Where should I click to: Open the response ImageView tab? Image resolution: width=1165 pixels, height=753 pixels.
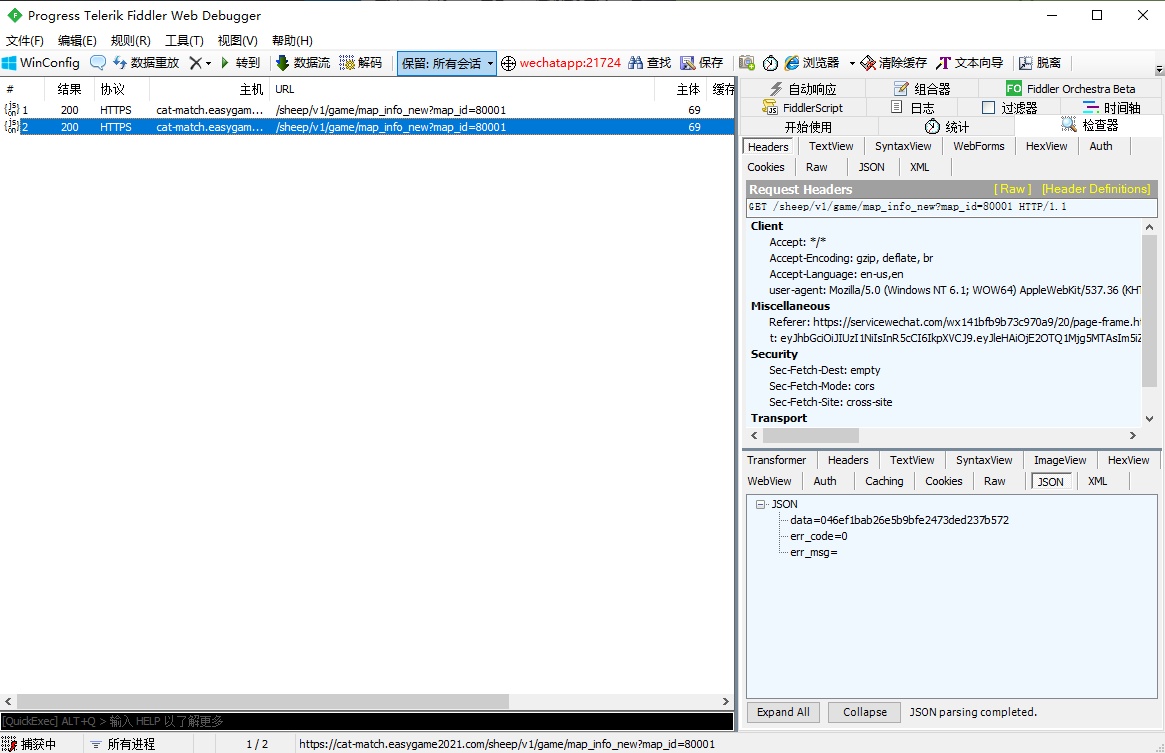point(1059,460)
